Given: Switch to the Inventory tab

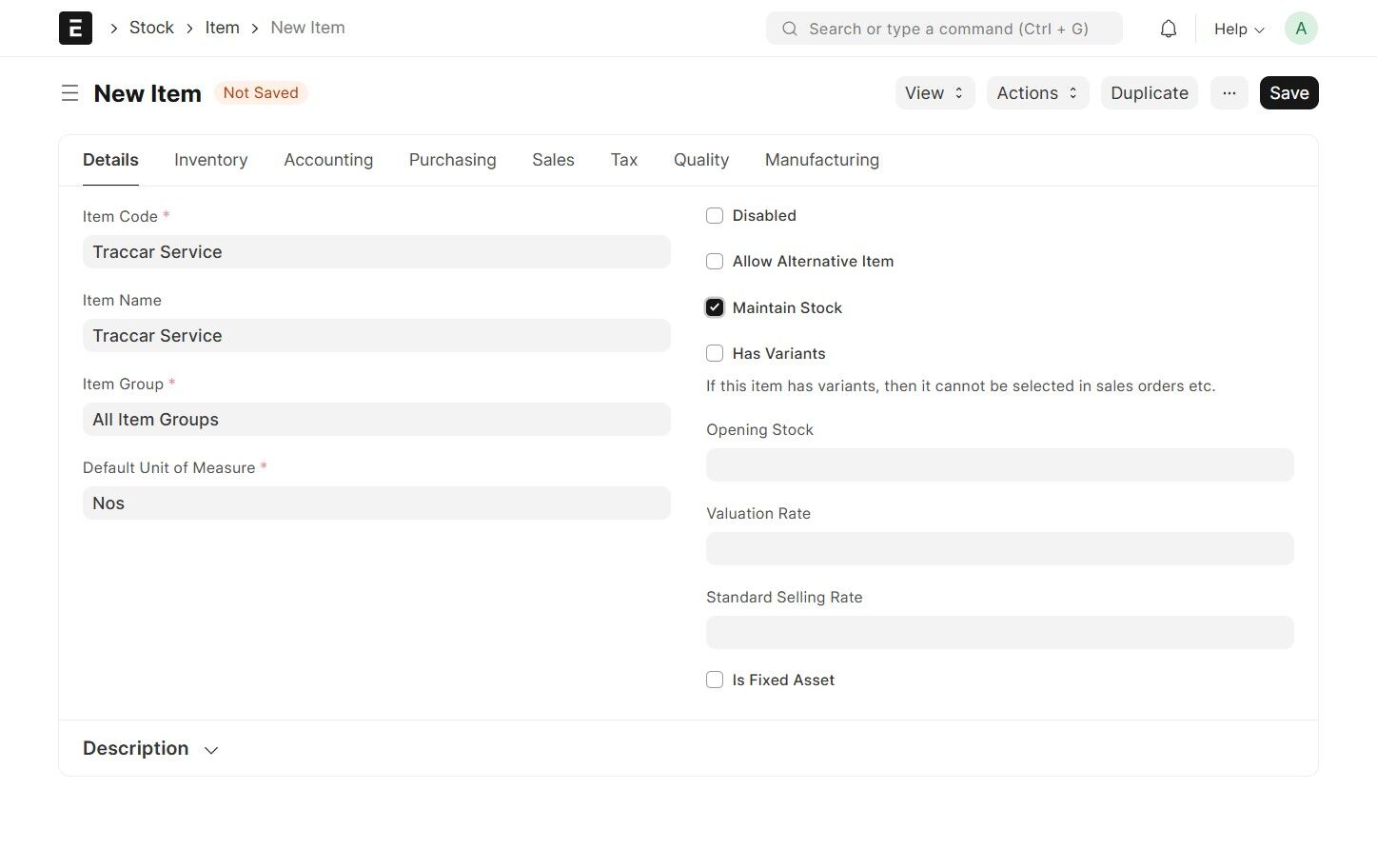Looking at the screenshot, I should click(x=211, y=160).
